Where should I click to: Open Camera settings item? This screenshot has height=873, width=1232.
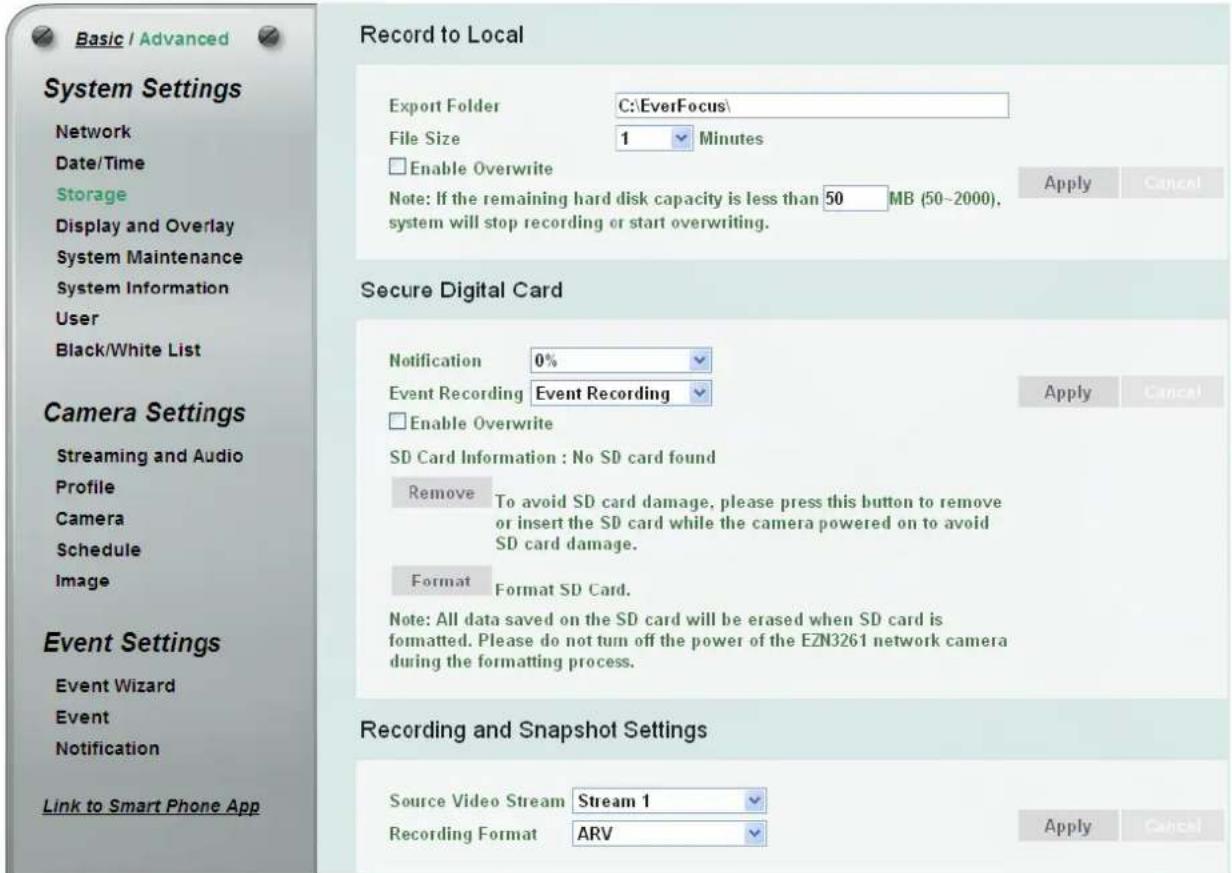tap(91, 519)
